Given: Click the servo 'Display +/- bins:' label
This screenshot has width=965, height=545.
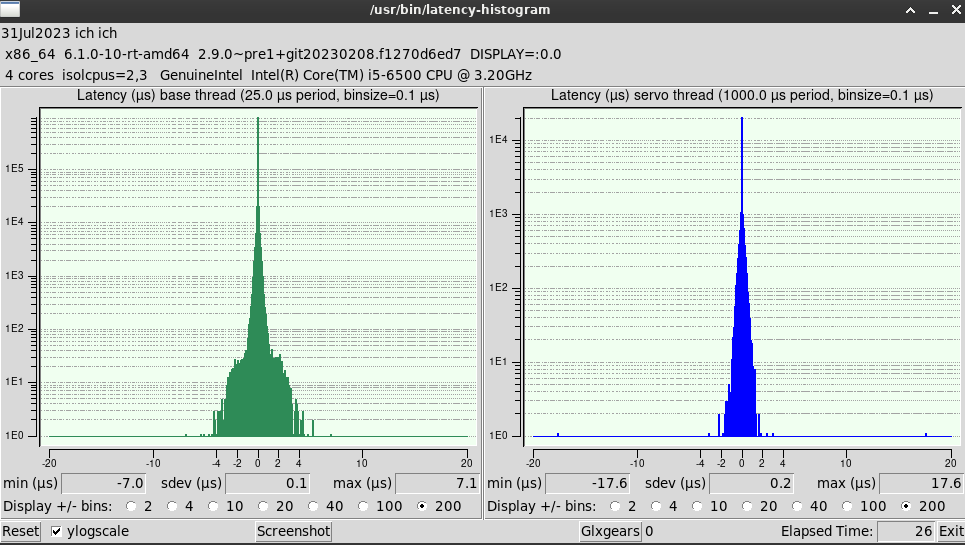Looking at the screenshot, I should click(x=542, y=506).
